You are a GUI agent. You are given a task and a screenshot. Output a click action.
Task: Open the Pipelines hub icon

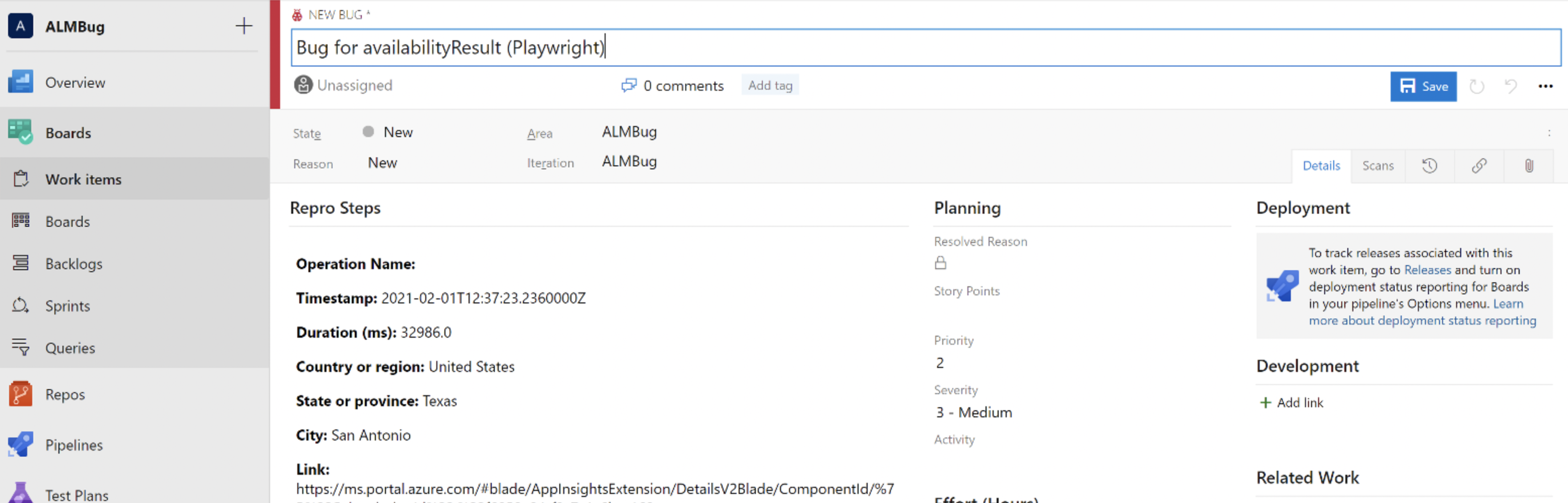coord(21,445)
